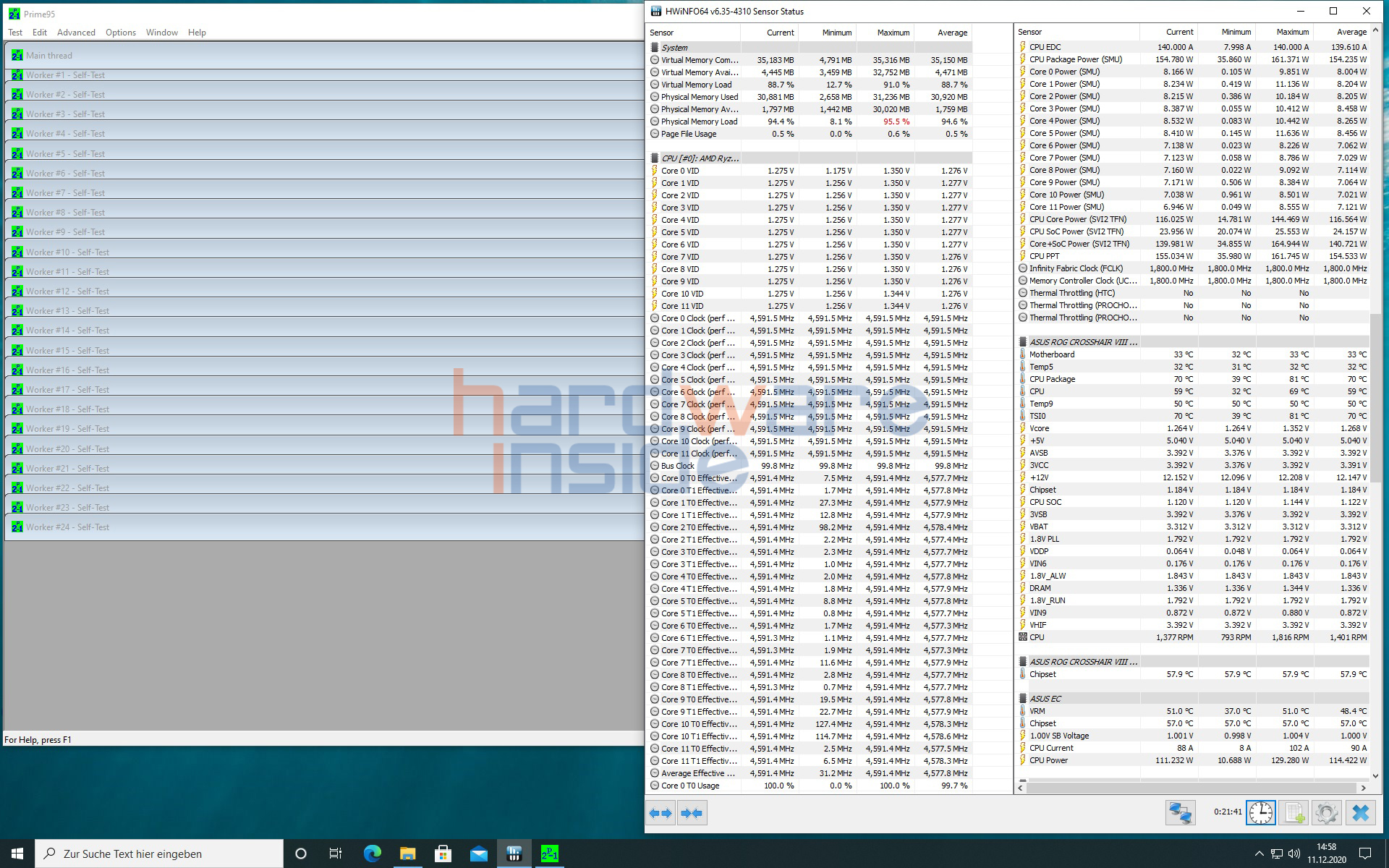This screenshot has height=868, width=1389.
Task: Click the Current column header in left panel
Action: 769,33
